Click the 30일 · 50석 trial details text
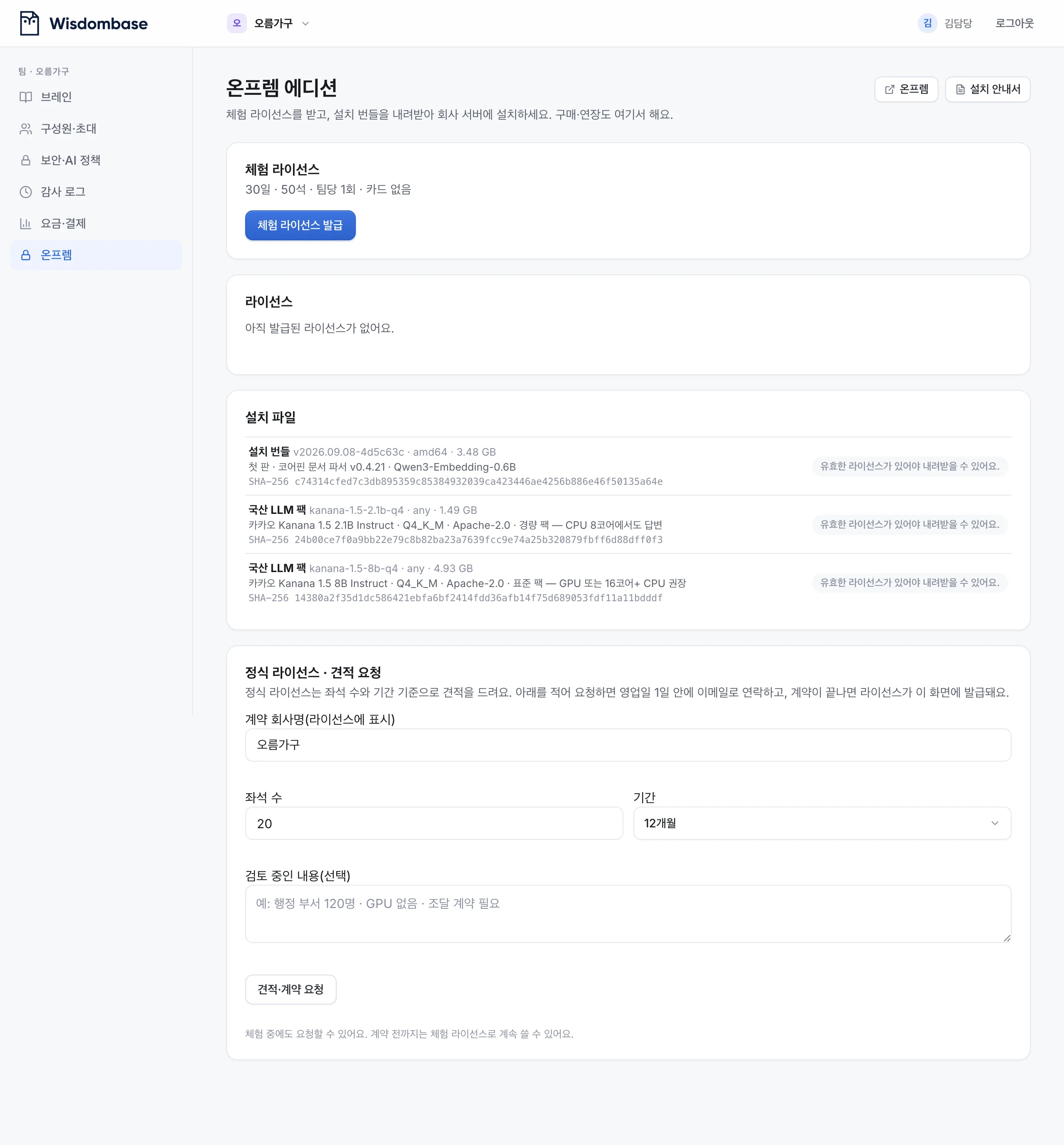Viewport: 1064px width, 1145px height. (x=328, y=190)
